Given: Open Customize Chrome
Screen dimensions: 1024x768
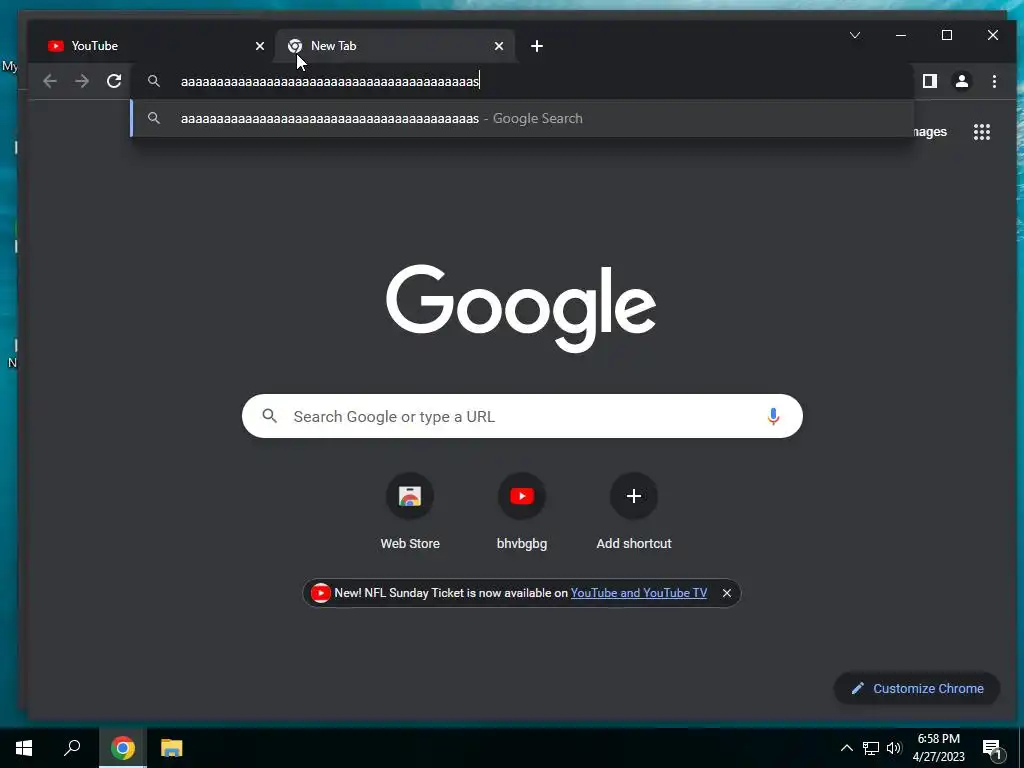Looking at the screenshot, I should 917,688.
